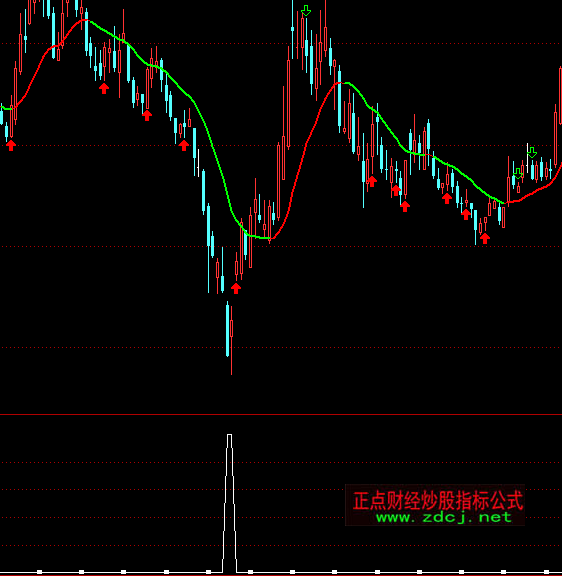The height and width of the screenshot is (576, 562).
Task: Click the first white marker on the bottom axis
Action: (39, 572)
